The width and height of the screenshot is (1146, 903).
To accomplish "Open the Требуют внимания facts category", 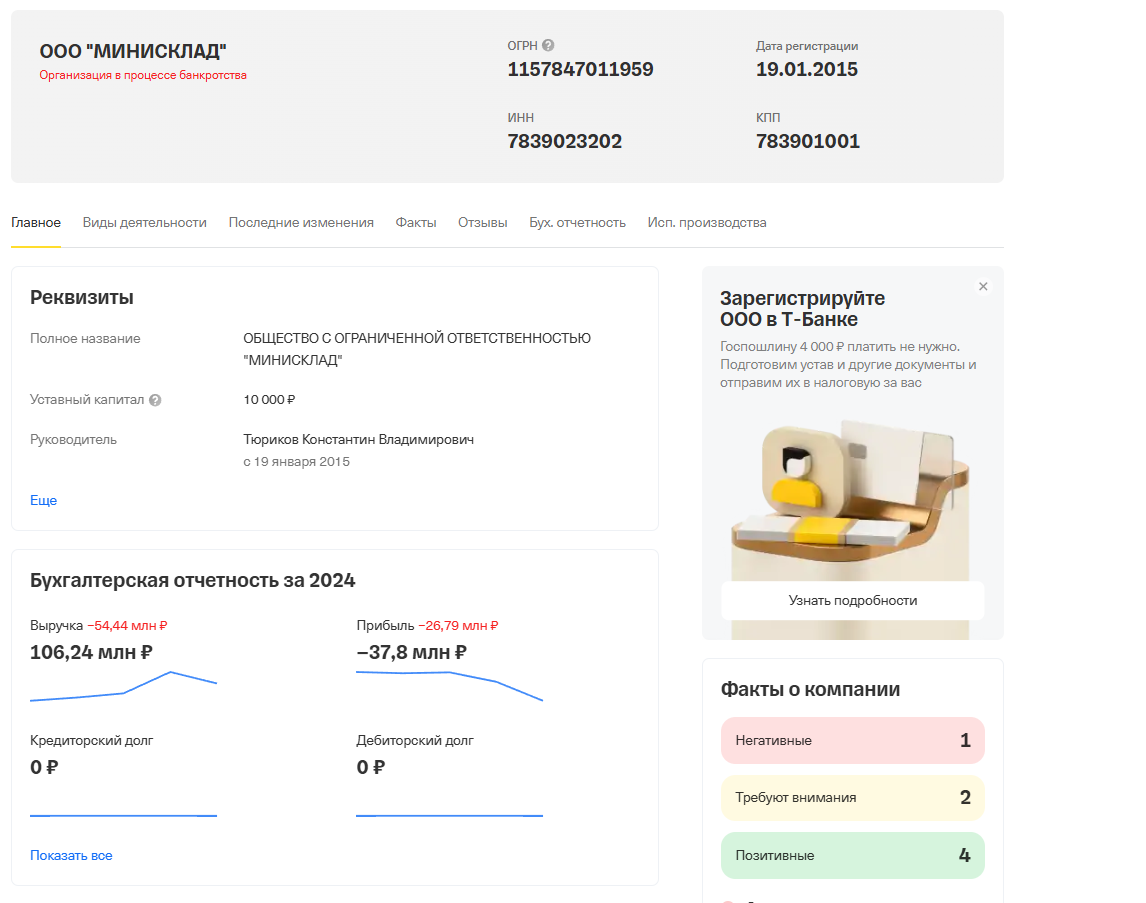I will tap(852, 798).
